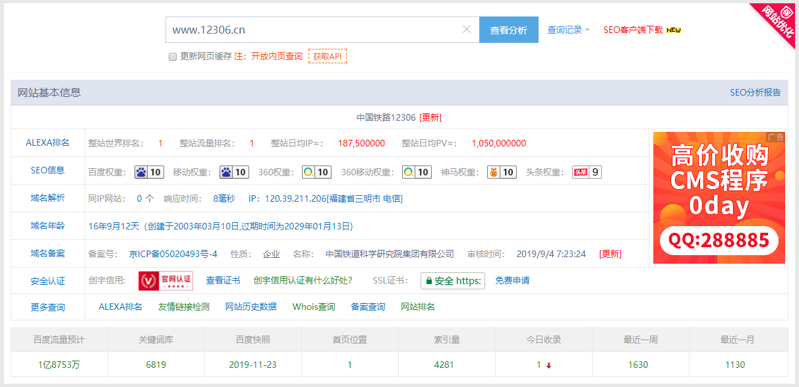Click the 免费申请 SSL link
The width and height of the screenshot is (799, 387).
click(512, 280)
